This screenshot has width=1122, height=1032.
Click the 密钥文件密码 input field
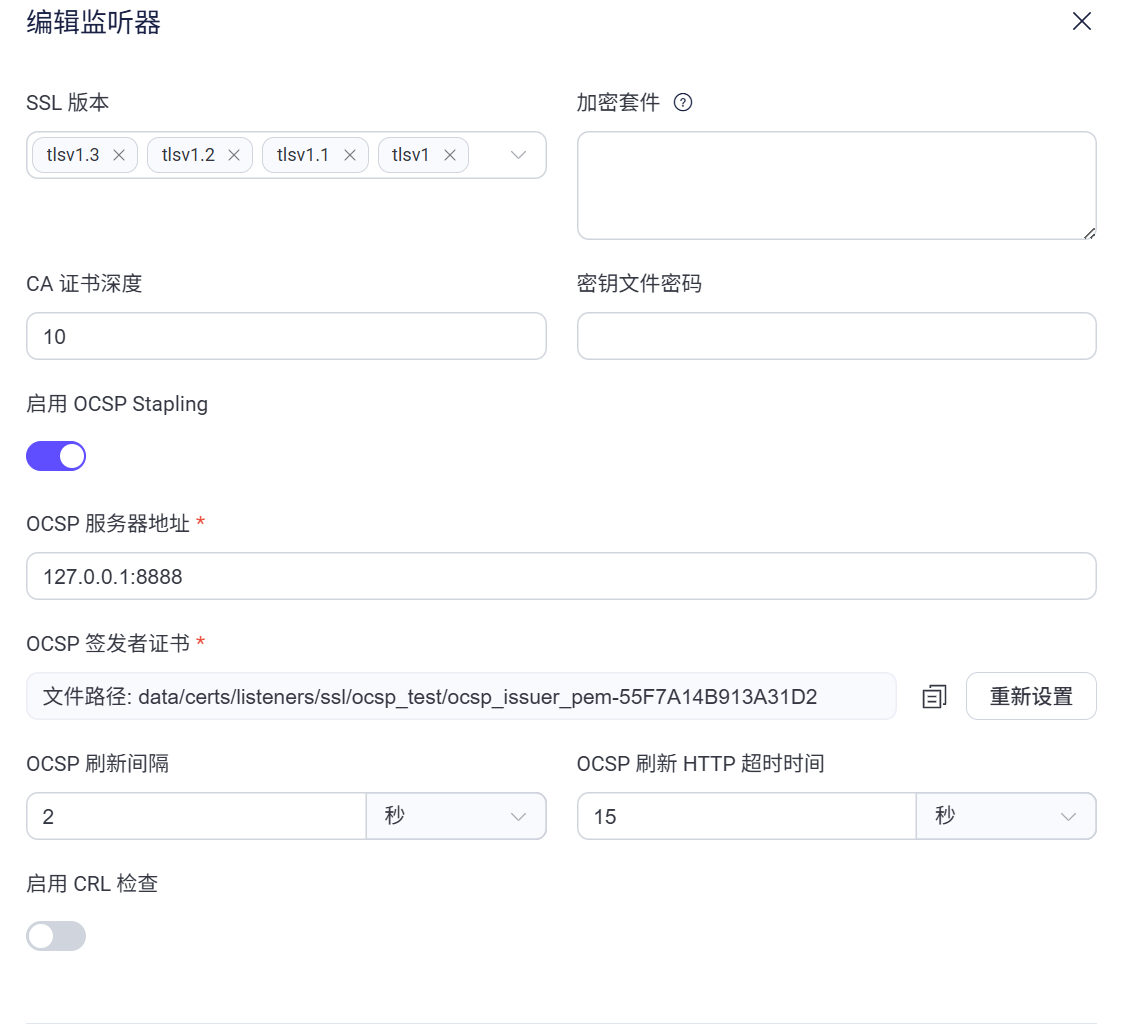click(836, 336)
